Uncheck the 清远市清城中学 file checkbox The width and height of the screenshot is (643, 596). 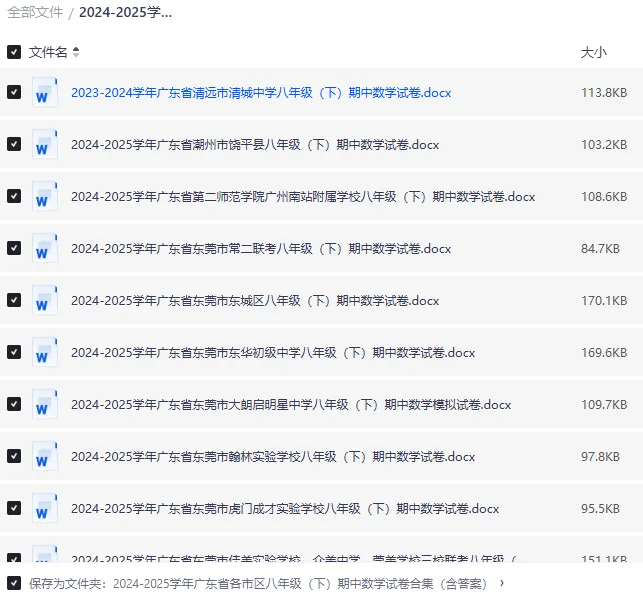[14, 92]
